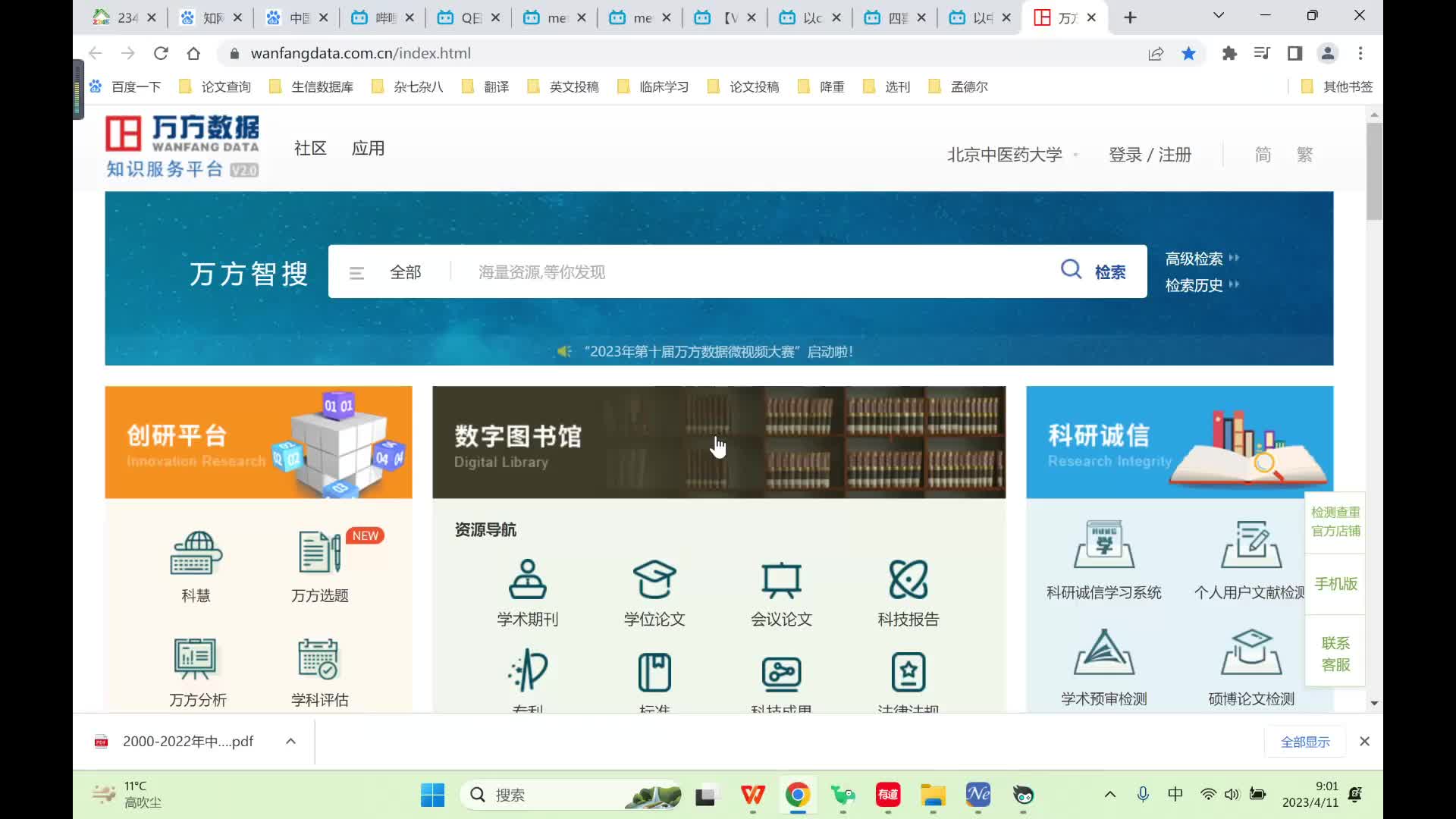Open 百度一下 bookmark
The height and width of the screenshot is (819, 1456).
pos(125,86)
